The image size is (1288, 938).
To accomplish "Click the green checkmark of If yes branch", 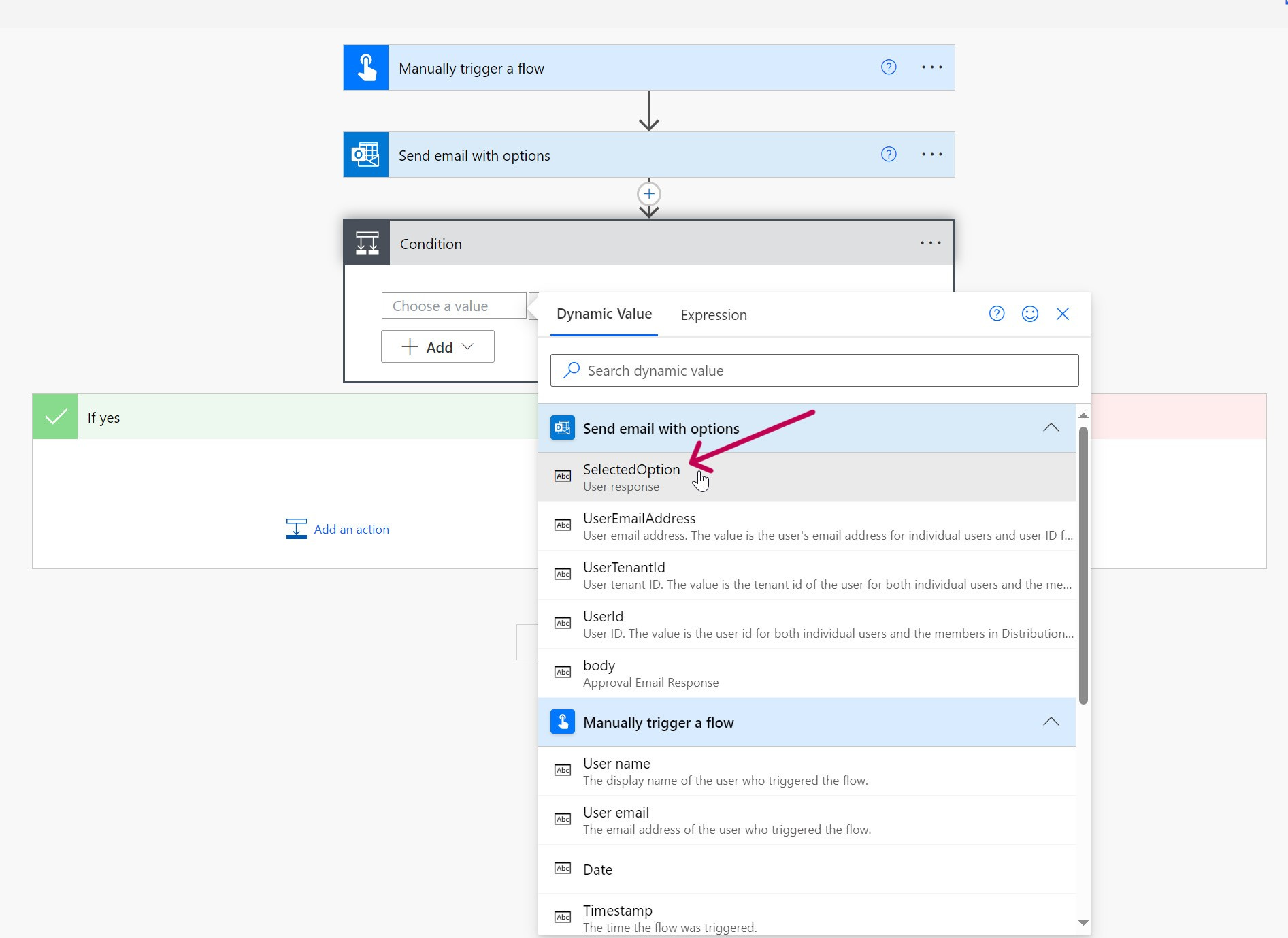I will [x=55, y=417].
